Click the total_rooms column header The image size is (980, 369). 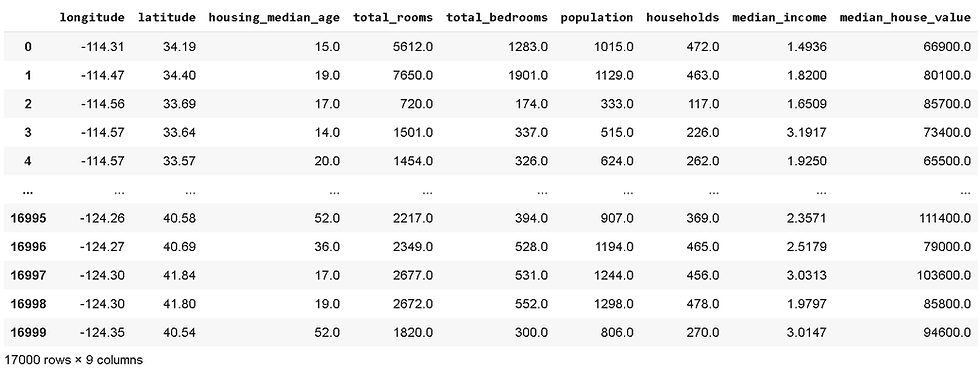pos(393,18)
